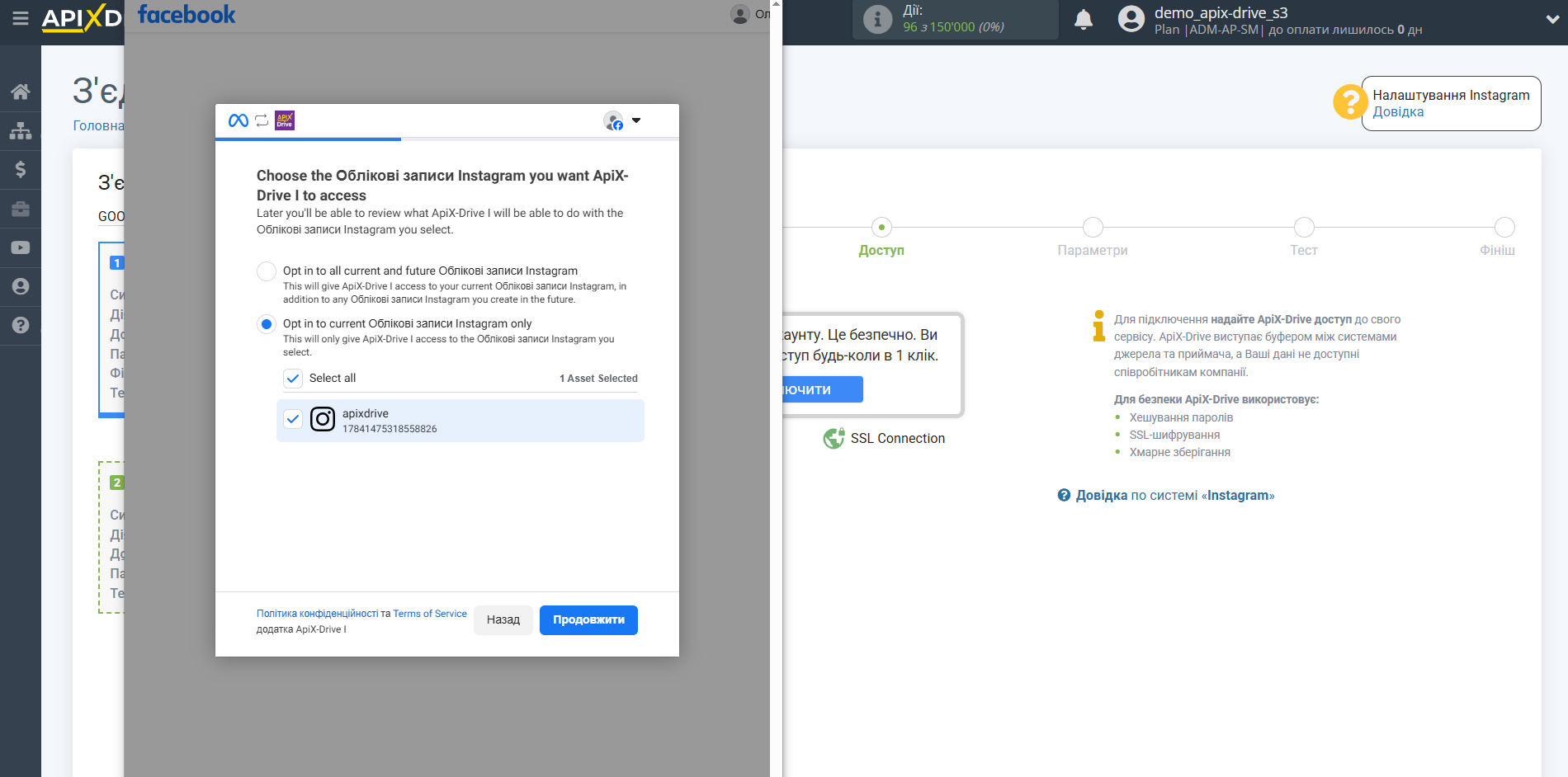
Task: Open Facebook profile switcher dropdown in dialog
Action: [x=622, y=121]
